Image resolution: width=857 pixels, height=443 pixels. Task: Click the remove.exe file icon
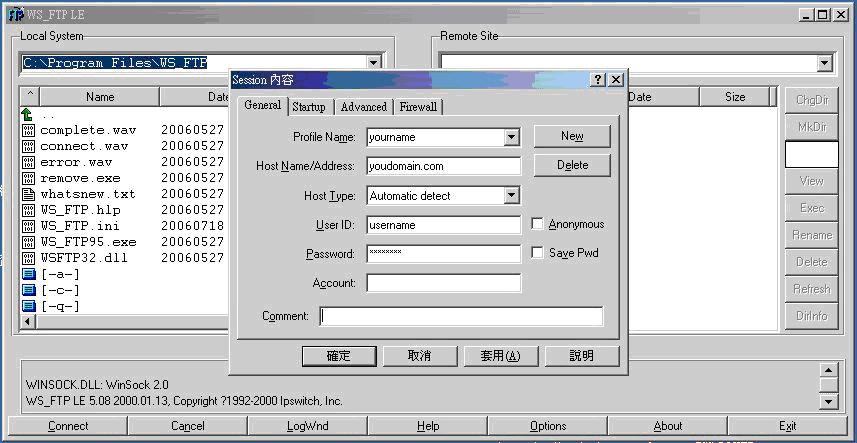click(x=28, y=178)
